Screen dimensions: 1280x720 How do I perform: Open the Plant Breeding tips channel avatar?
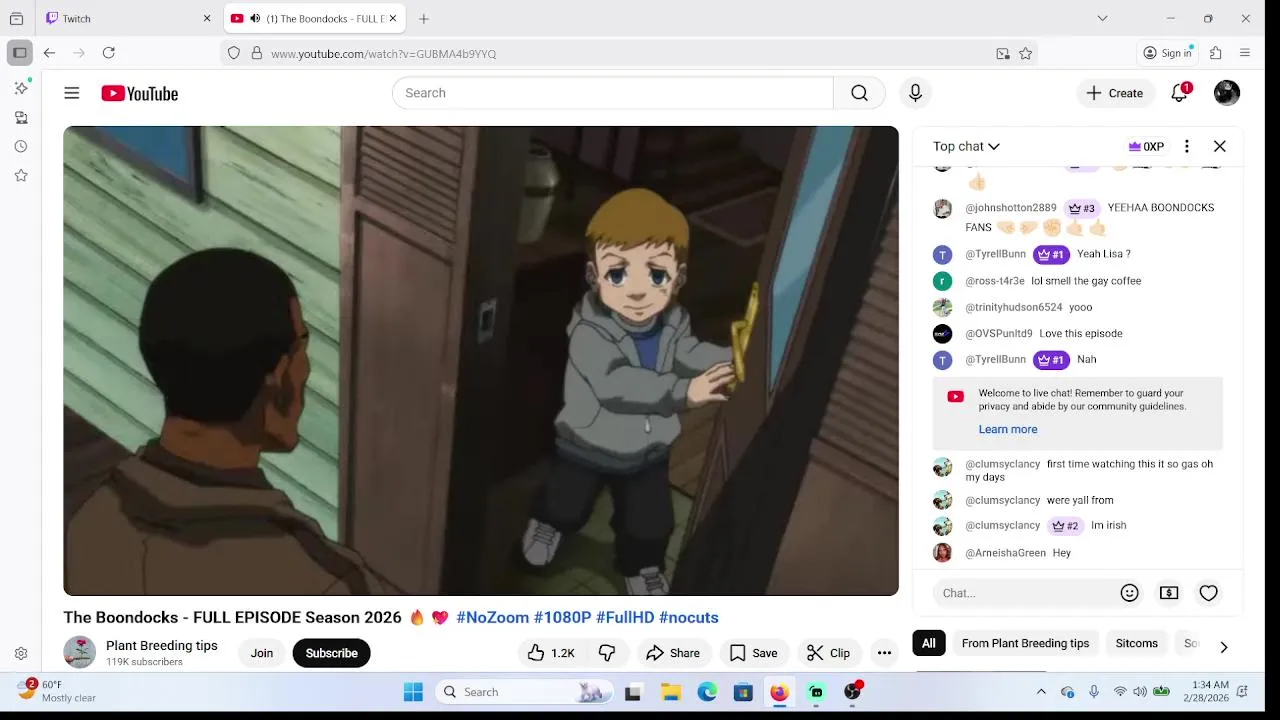pyautogui.click(x=79, y=653)
